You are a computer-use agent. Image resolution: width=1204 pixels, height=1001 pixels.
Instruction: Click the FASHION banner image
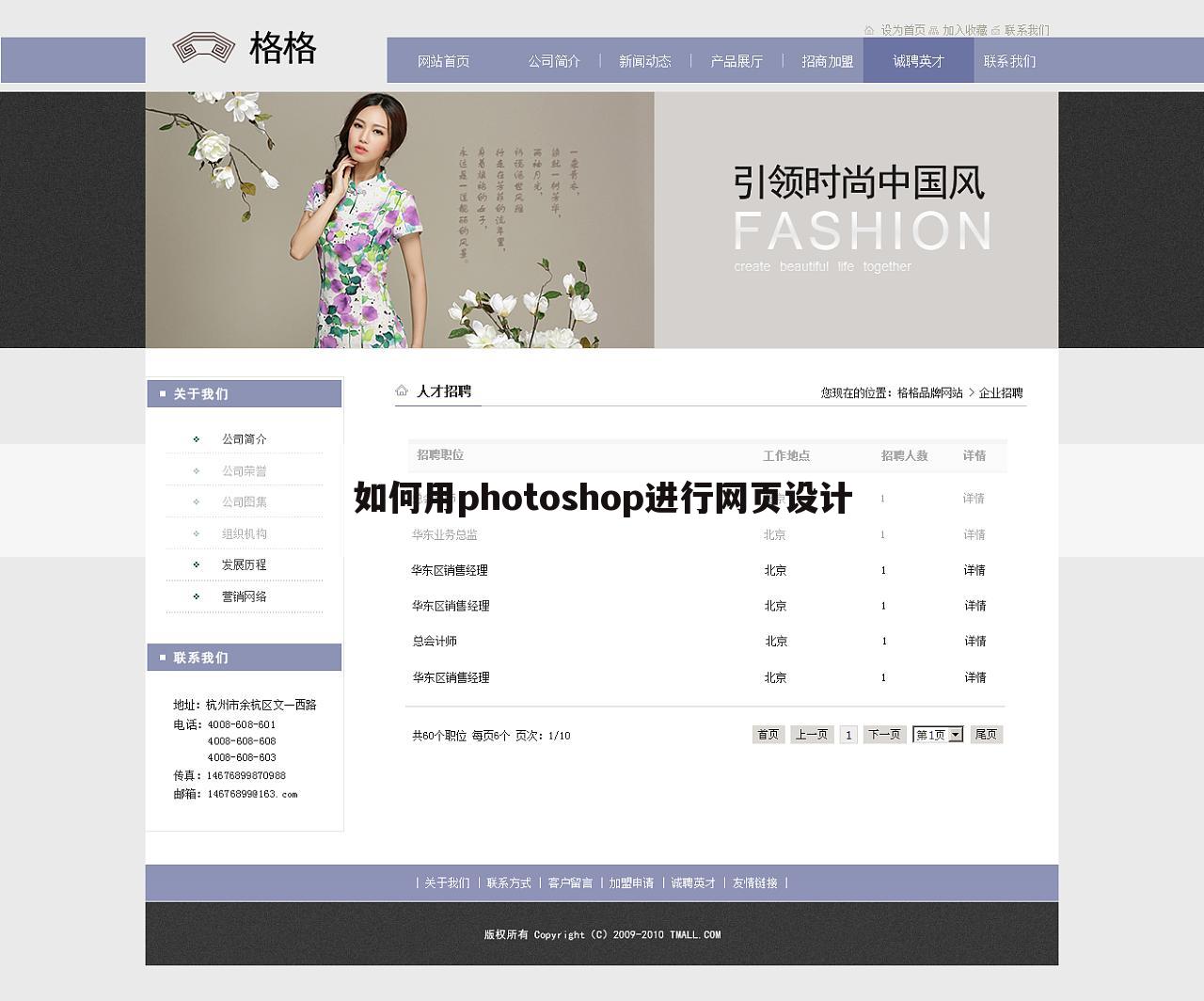[x=602, y=220]
